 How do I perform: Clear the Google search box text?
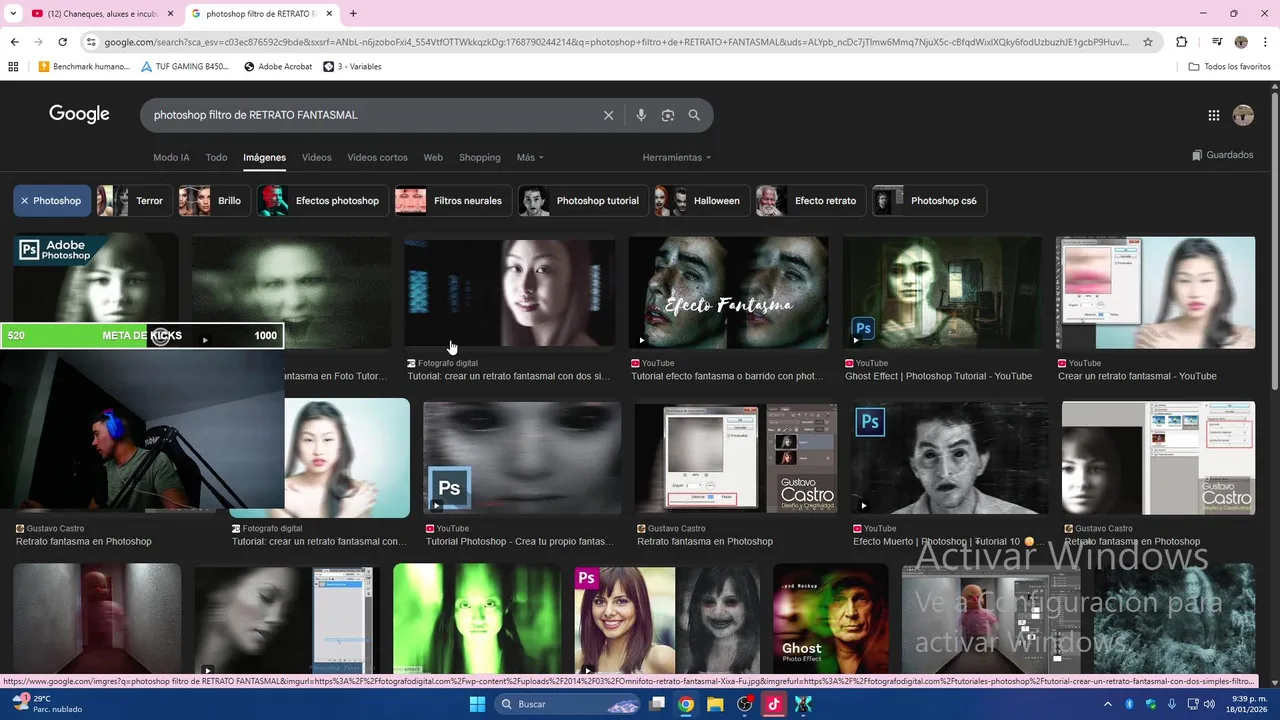[x=608, y=115]
